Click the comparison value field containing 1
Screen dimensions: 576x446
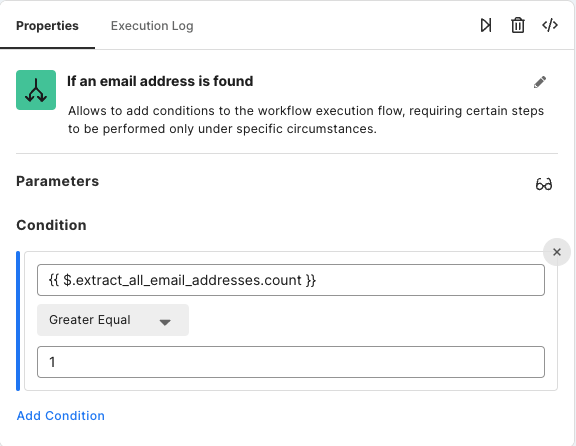(291, 362)
